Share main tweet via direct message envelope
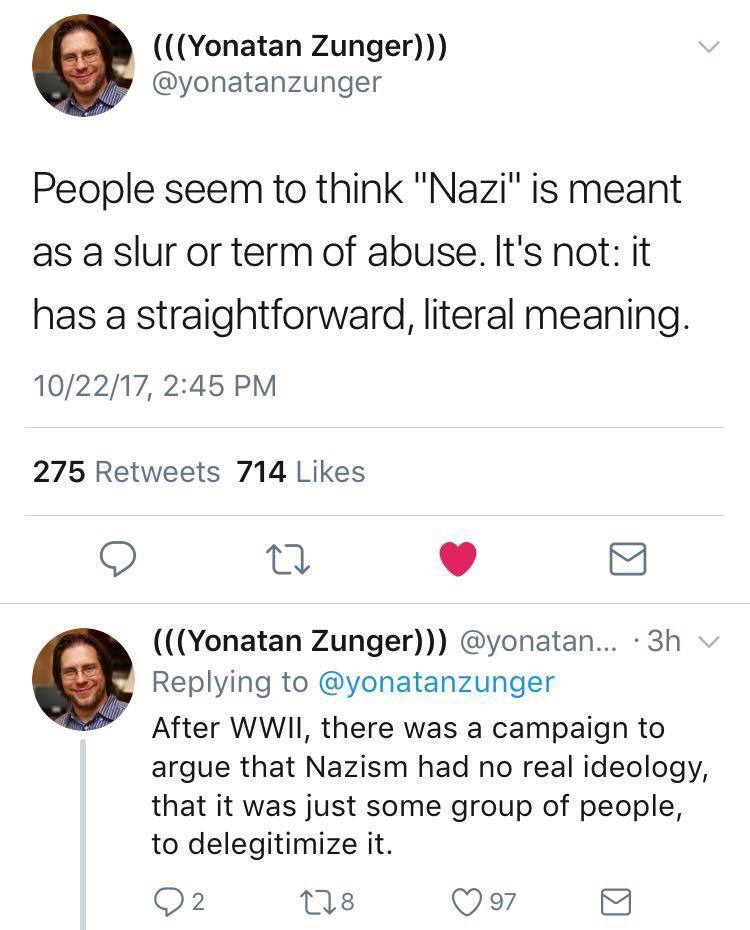 [629, 559]
